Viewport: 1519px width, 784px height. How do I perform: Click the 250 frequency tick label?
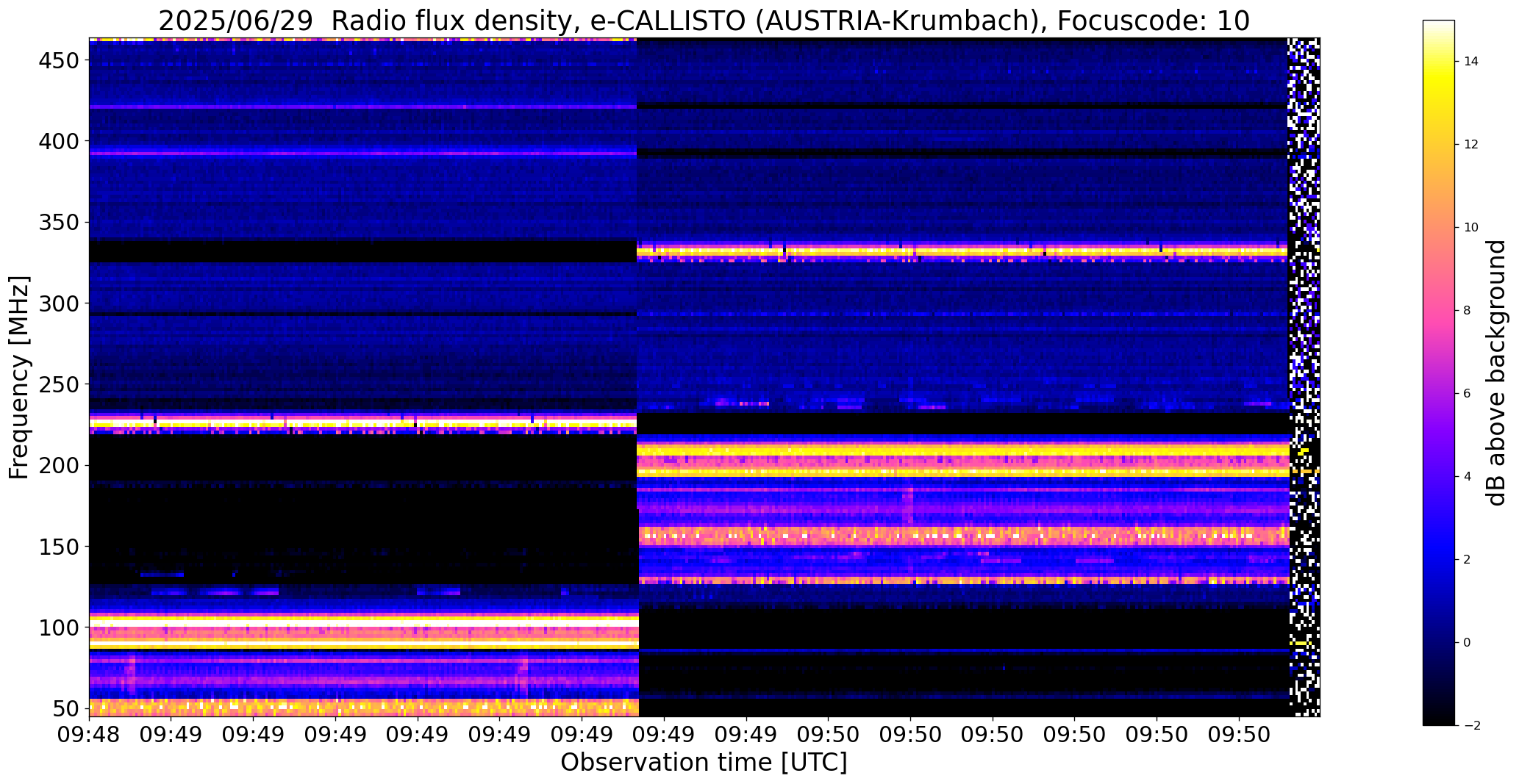pos(59,384)
